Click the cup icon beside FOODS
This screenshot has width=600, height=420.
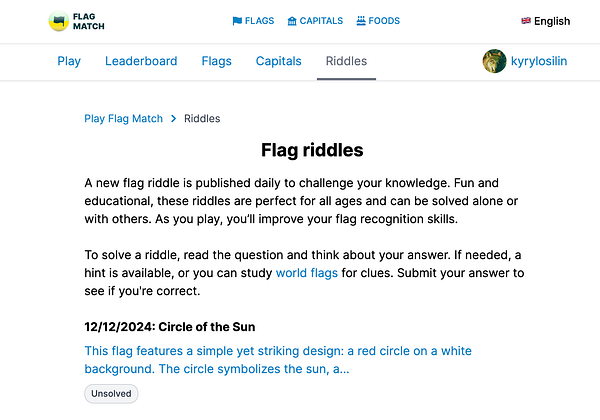[x=361, y=21]
